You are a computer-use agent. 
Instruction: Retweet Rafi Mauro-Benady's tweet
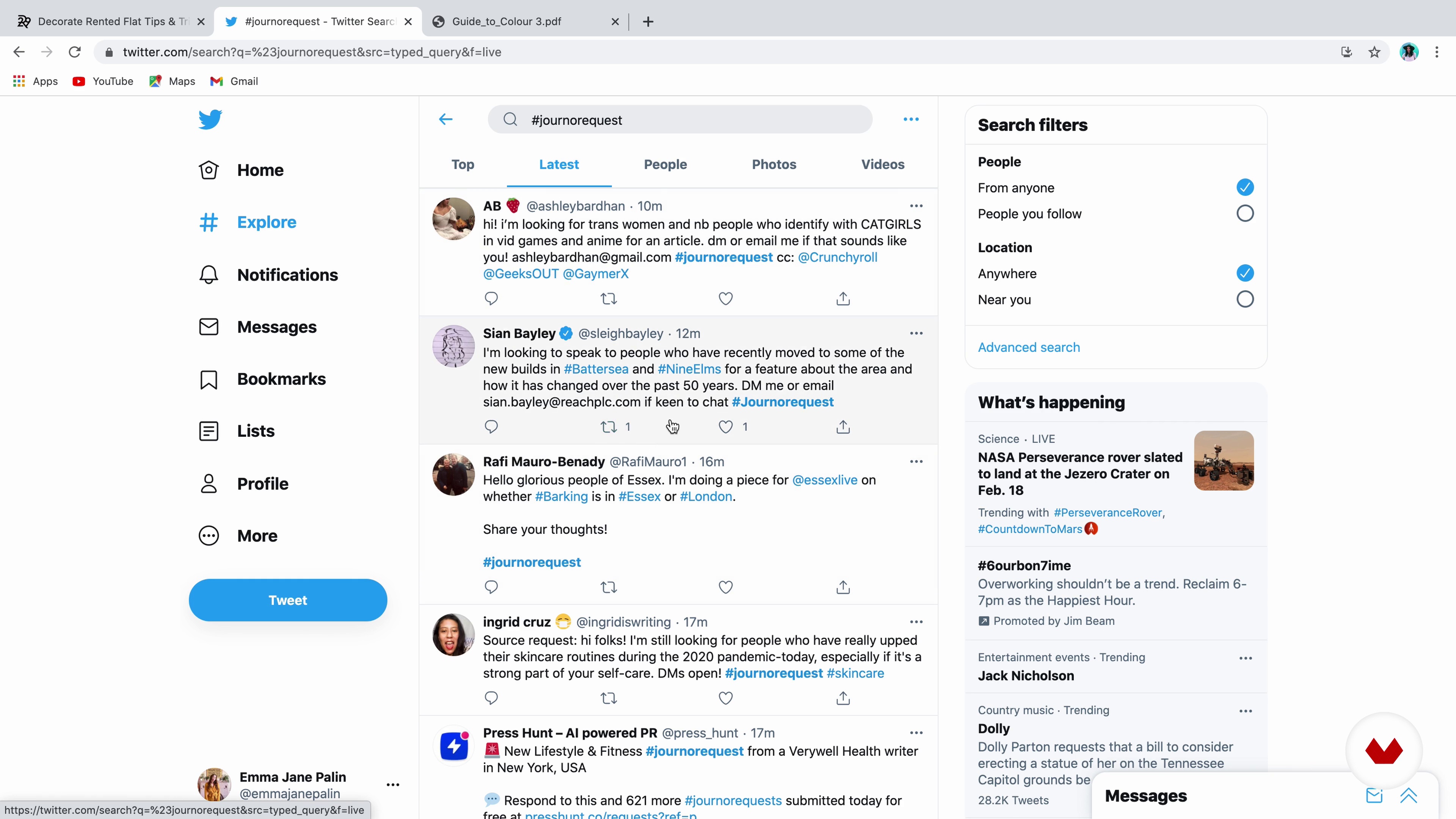tap(608, 587)
